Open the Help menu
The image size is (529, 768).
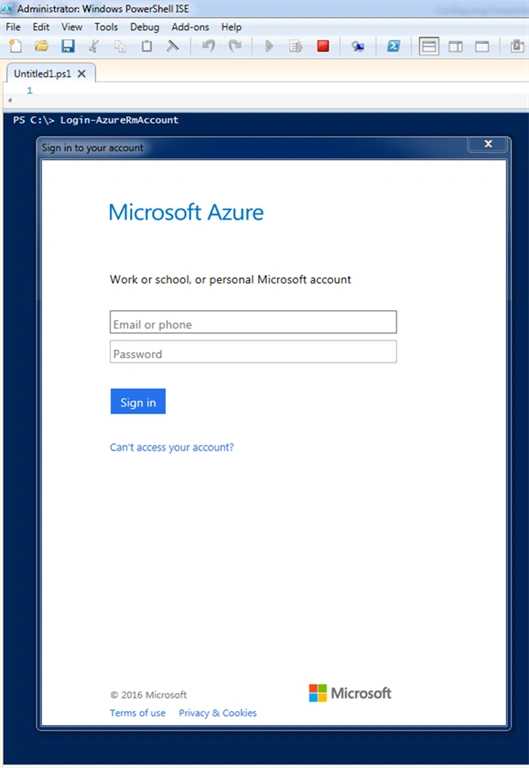pos(231,27)
